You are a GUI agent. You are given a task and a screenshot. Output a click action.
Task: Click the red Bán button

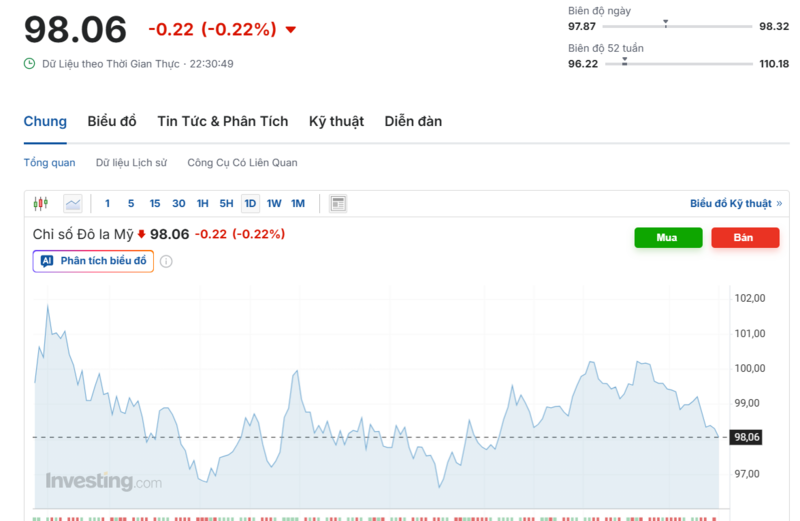(x=744, y=238)
